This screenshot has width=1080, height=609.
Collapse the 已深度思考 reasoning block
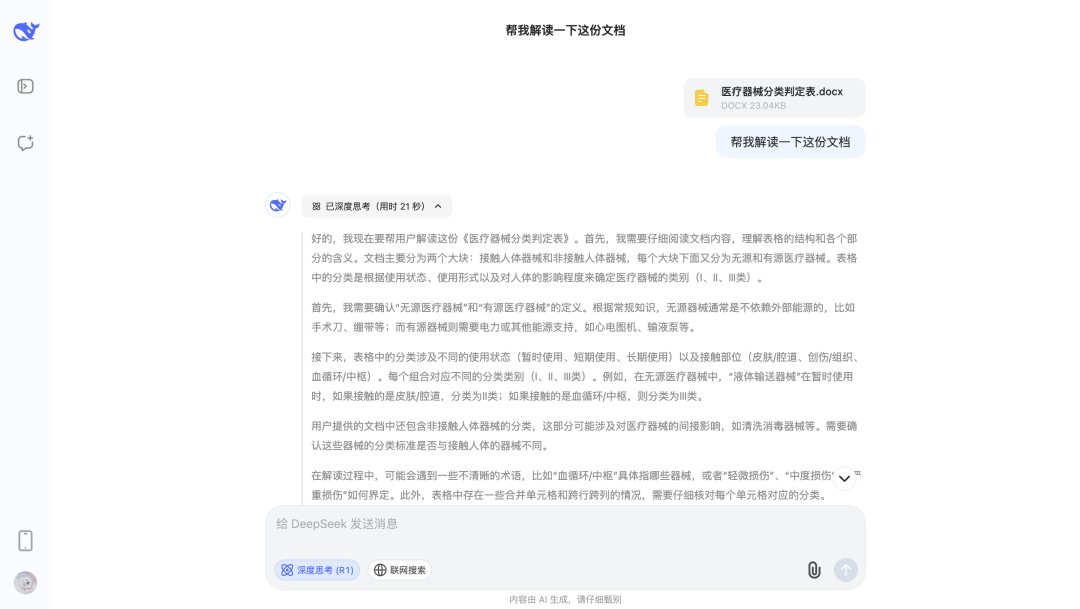click(x=377, y=206)
